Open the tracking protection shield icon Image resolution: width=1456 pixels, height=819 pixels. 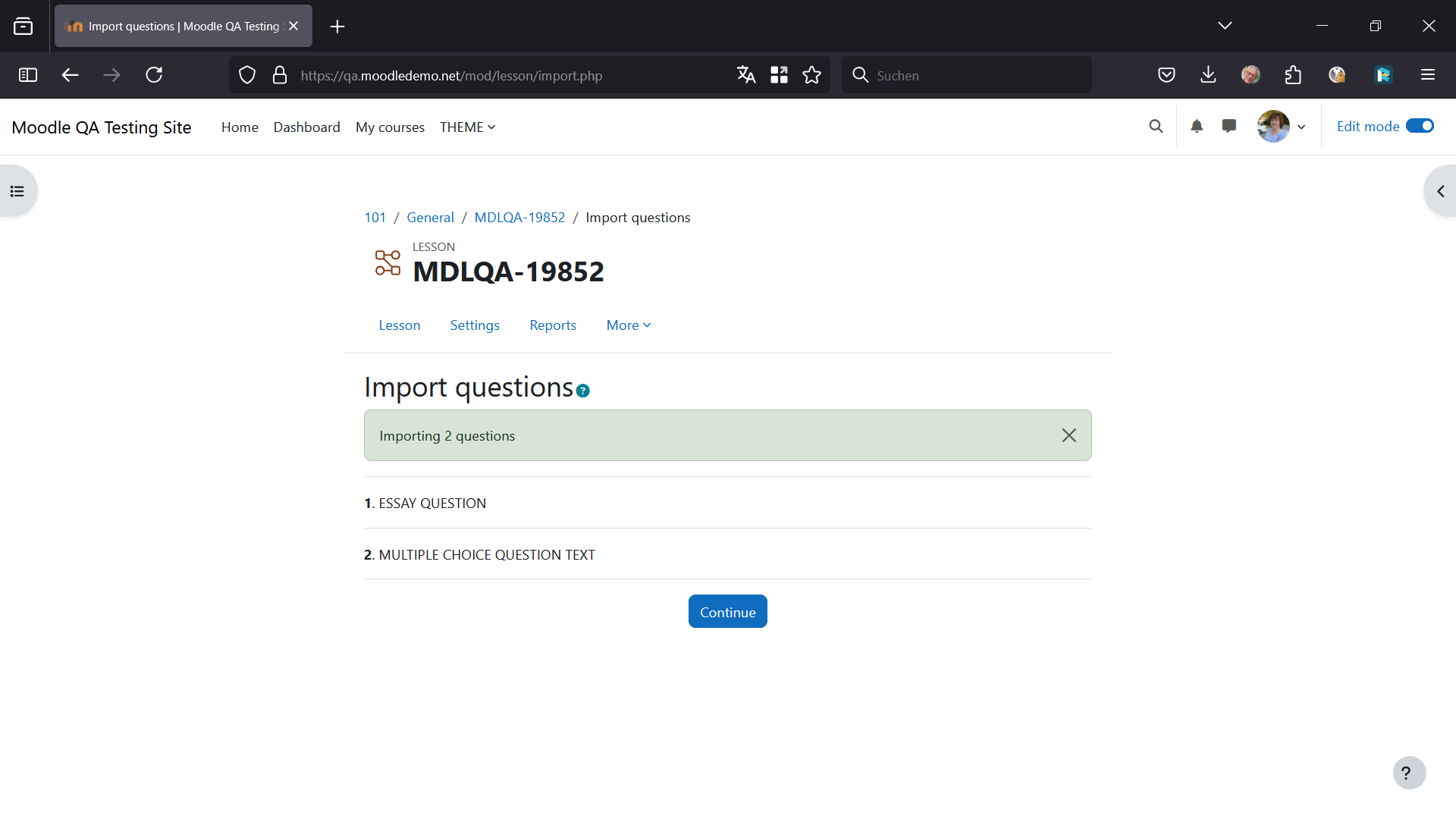[x=247, y=75]
